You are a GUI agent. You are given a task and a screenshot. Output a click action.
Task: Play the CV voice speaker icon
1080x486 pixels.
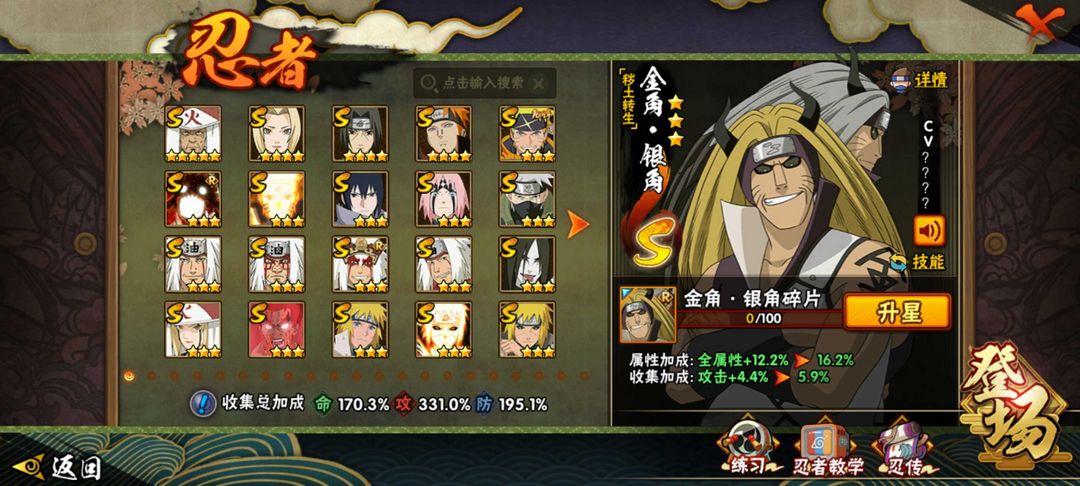click(929, 231)
